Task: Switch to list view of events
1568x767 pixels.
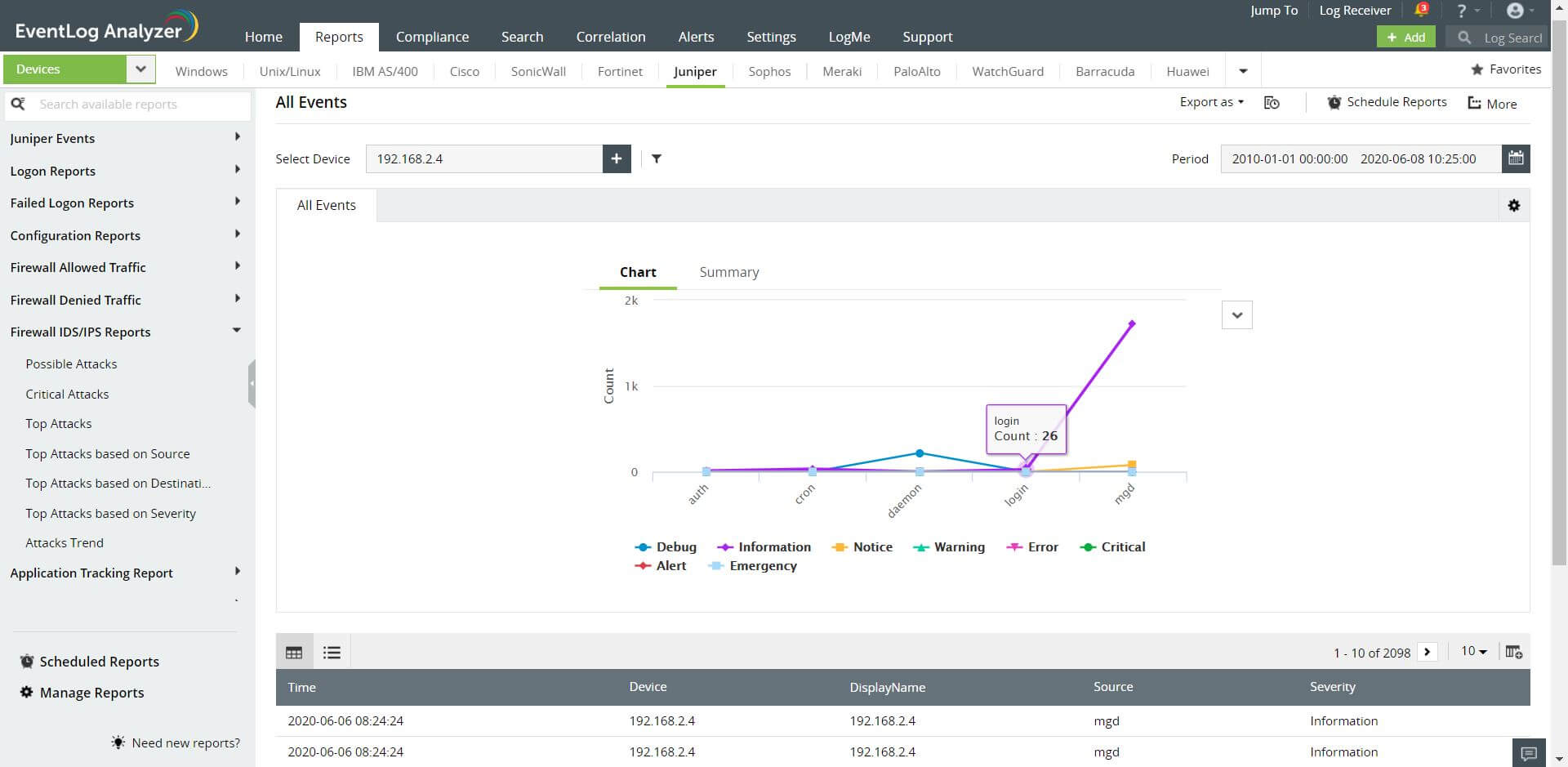Action: point(332,653)
